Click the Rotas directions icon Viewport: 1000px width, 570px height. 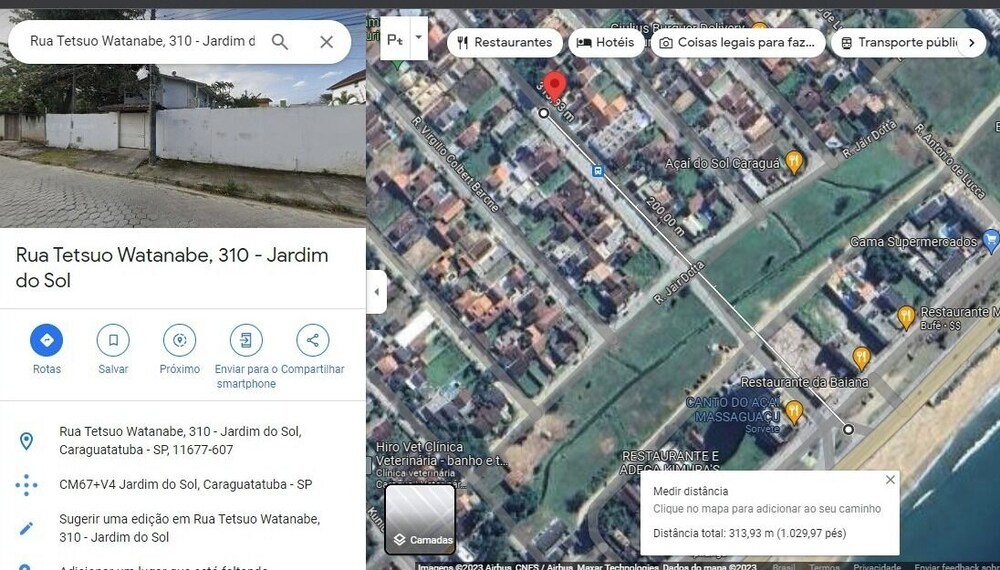[47, 340]
